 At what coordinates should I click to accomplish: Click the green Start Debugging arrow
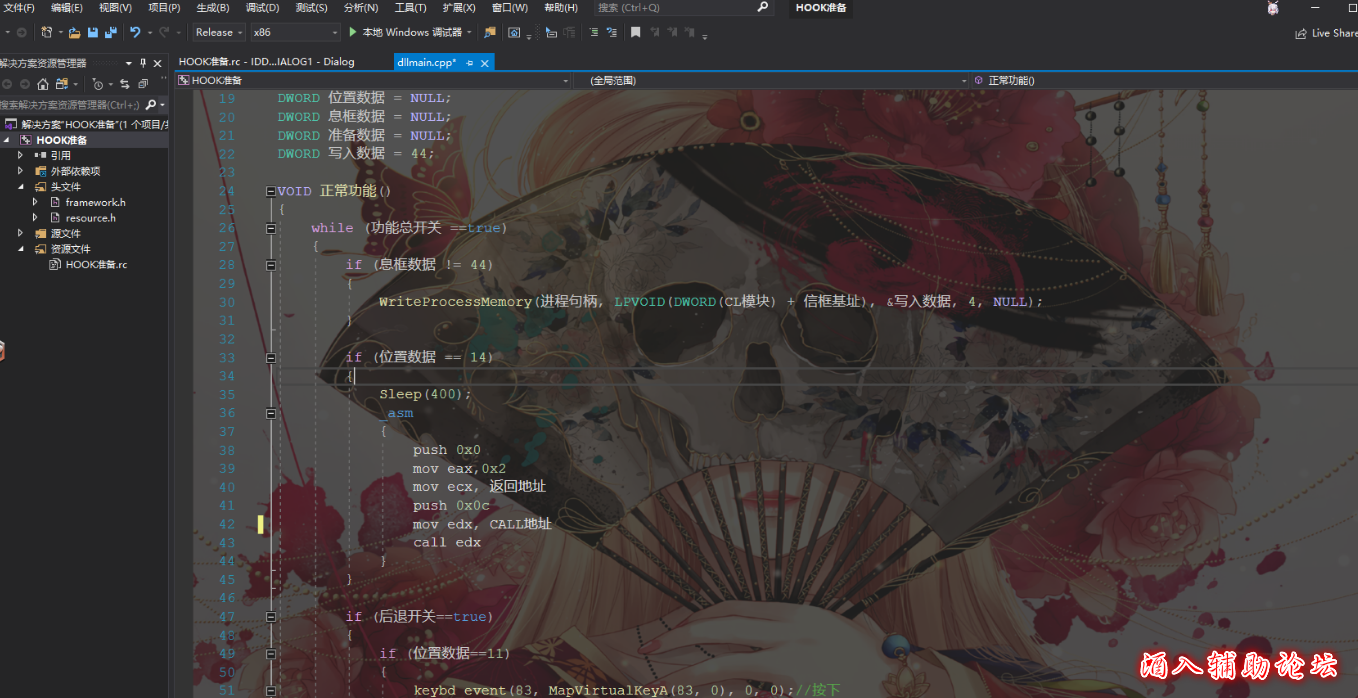pos(353,32)
